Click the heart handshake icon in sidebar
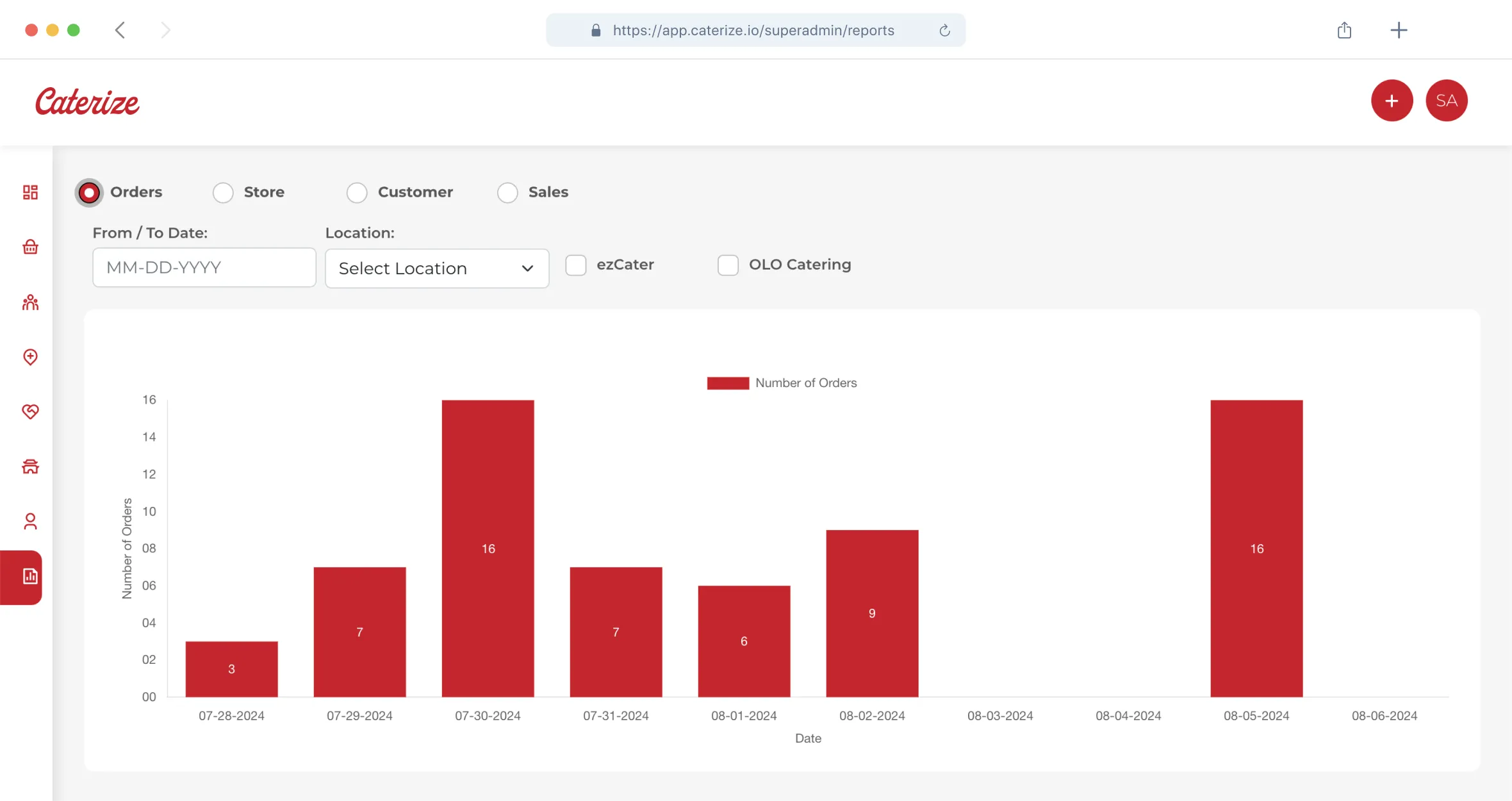The image size is (1512, 801). click(x=30, y=411)
